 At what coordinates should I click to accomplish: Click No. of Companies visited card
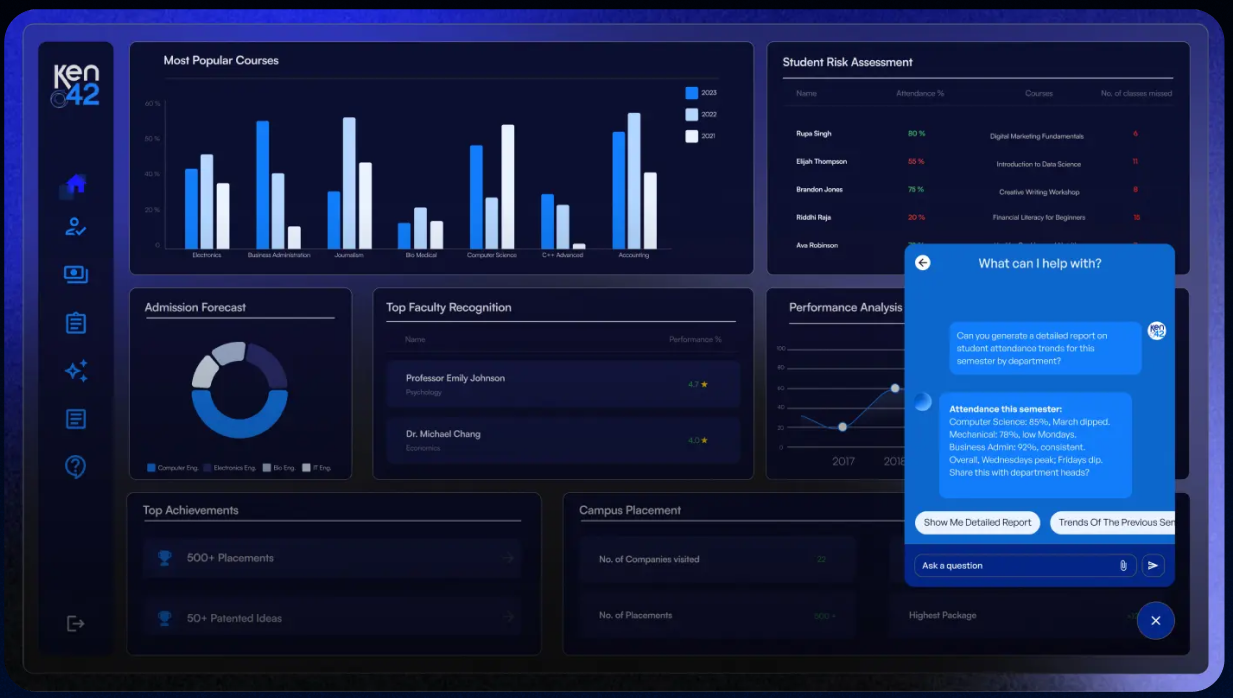click(717, 560)
